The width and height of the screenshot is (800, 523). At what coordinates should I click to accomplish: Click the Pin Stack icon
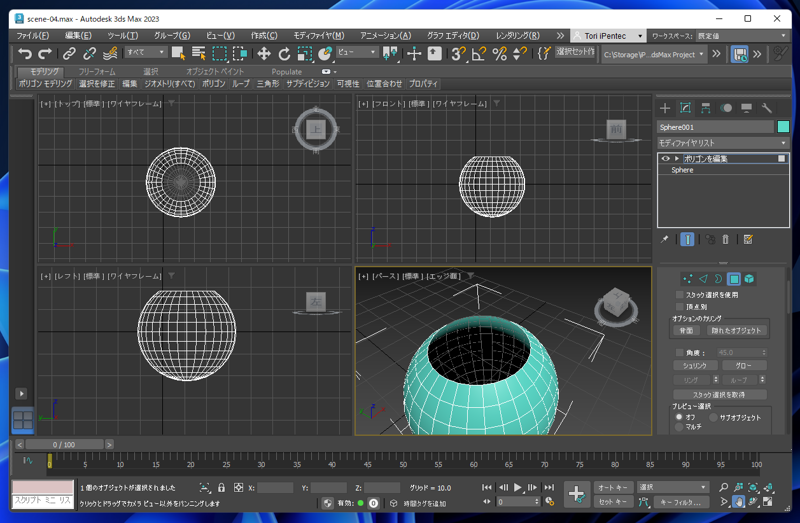click(664, 239)
